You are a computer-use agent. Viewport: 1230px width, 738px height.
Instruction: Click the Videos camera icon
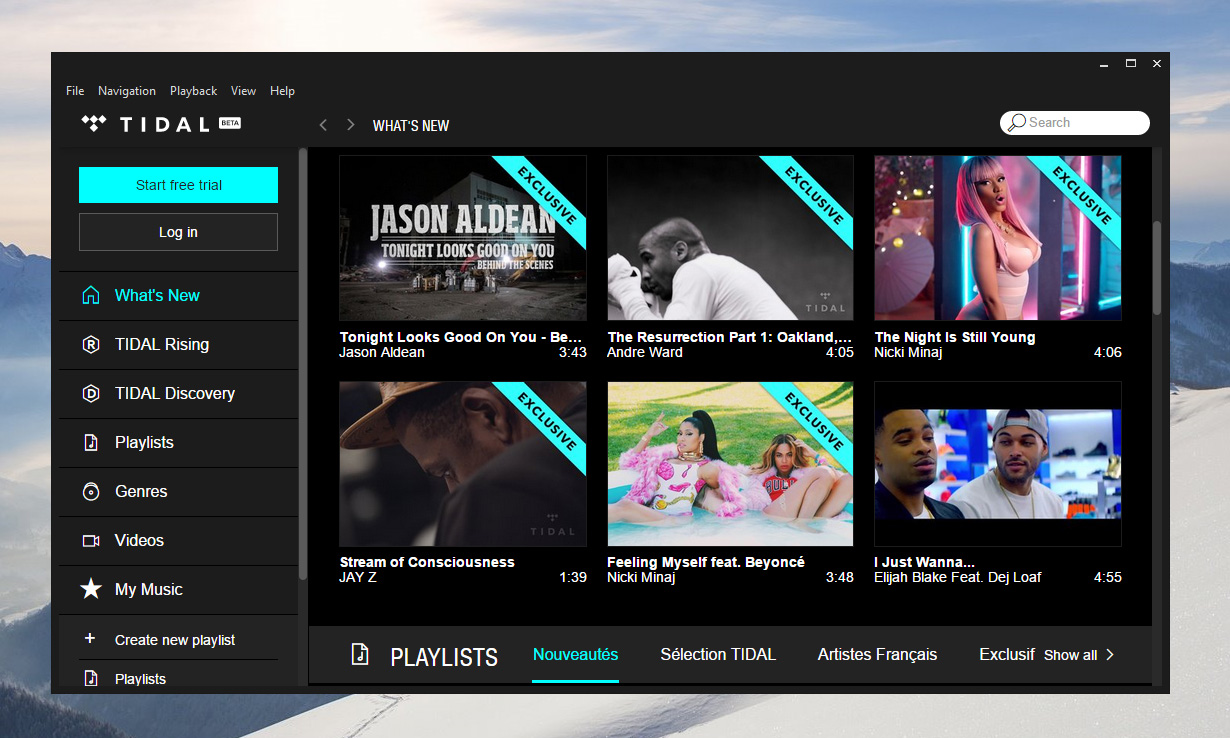[91, 541]
